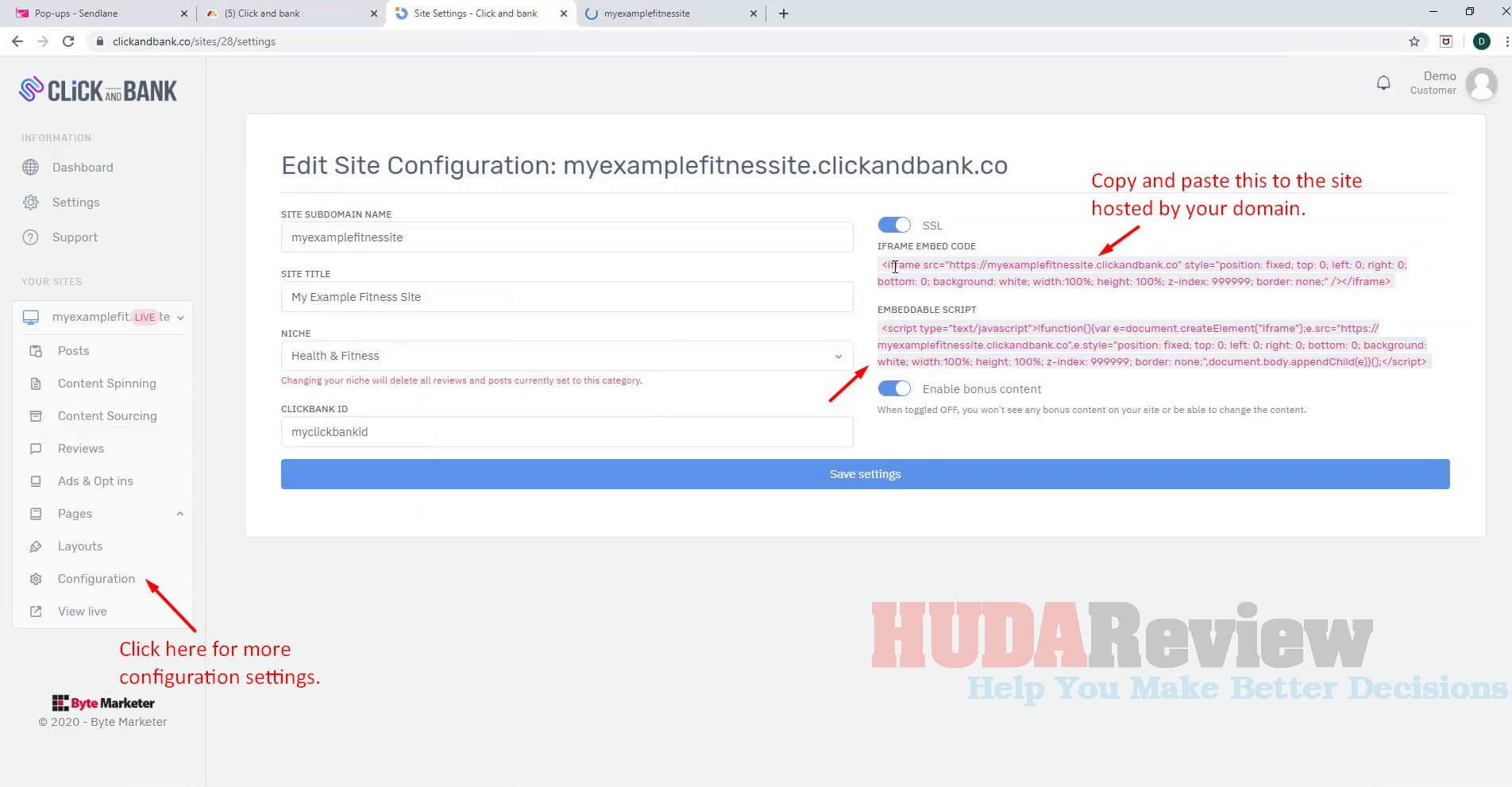Open Dashboard from sidebar
Screen dimensions: 1512x787
tap(83, 168)
